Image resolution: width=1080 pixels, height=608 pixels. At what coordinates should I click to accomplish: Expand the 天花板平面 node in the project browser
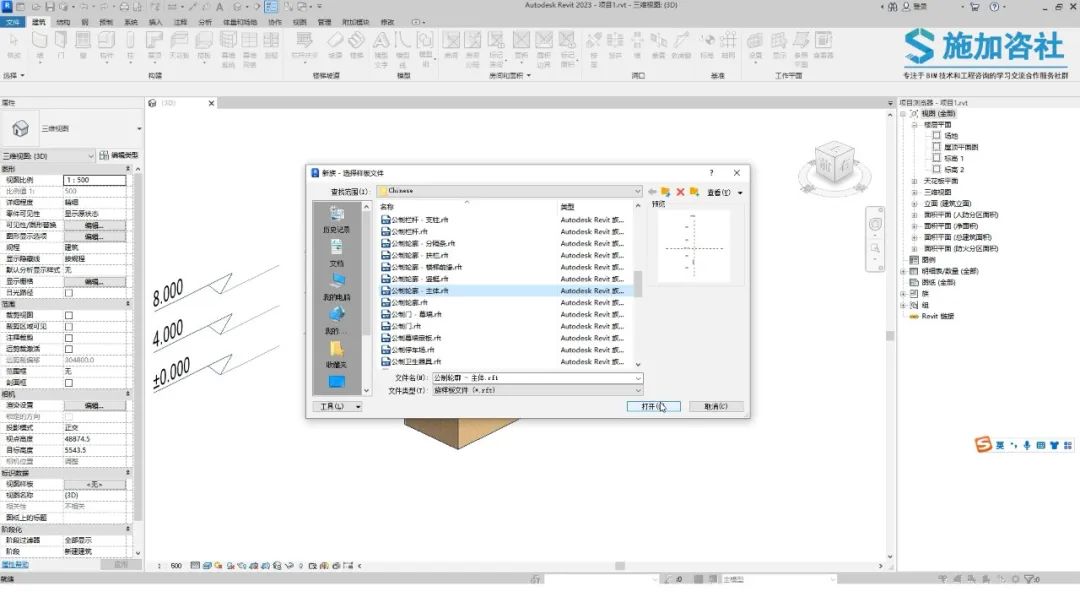915,181
